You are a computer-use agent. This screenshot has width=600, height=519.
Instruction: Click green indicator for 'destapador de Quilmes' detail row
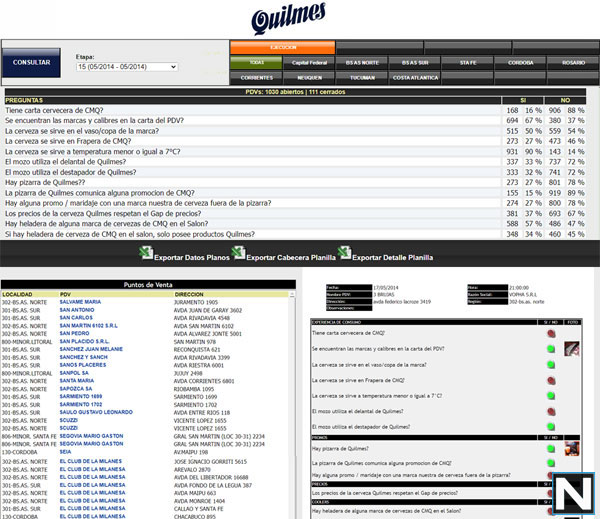click(x=551, y=426)
